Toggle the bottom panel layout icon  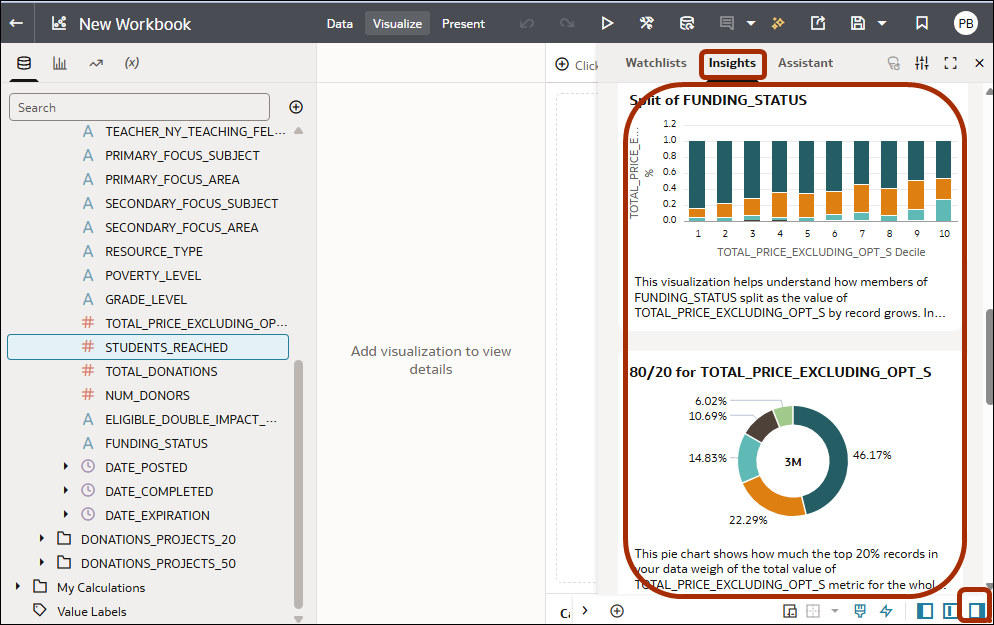[x=950, y=610]
